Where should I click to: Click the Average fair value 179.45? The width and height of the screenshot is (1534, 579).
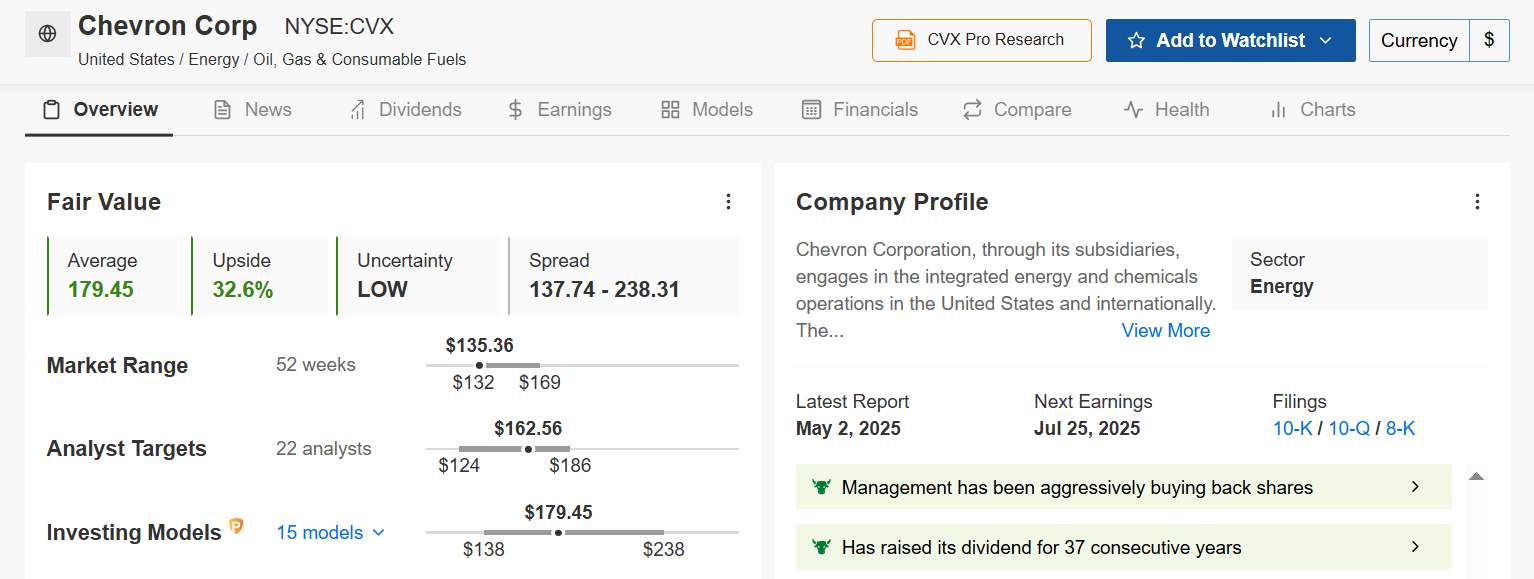[x=101, y=290]
